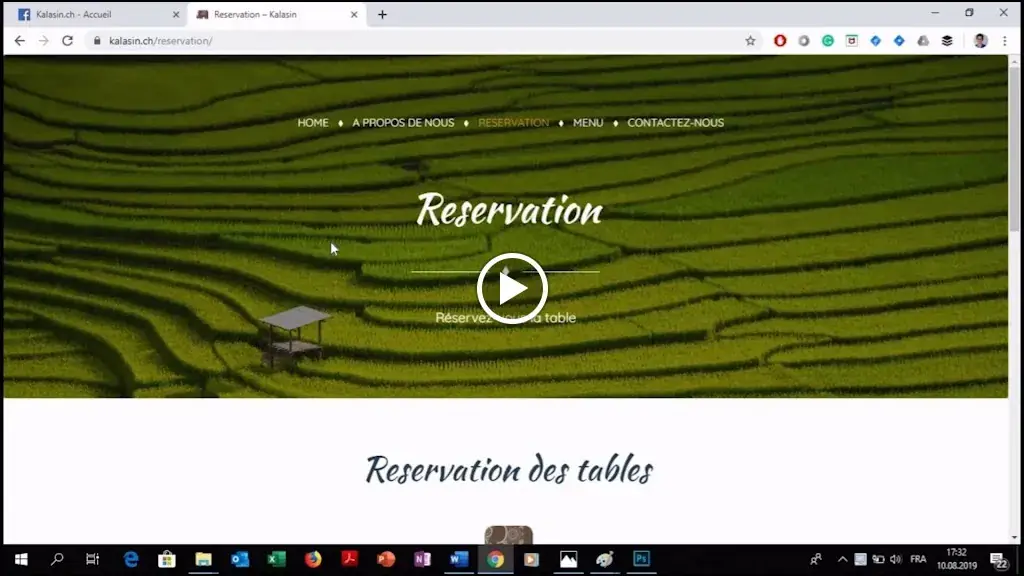Image resolution: width=1024 pixels, height=576 pixels.
Task: Open the Windows Start menu
Action: (20, 560)
